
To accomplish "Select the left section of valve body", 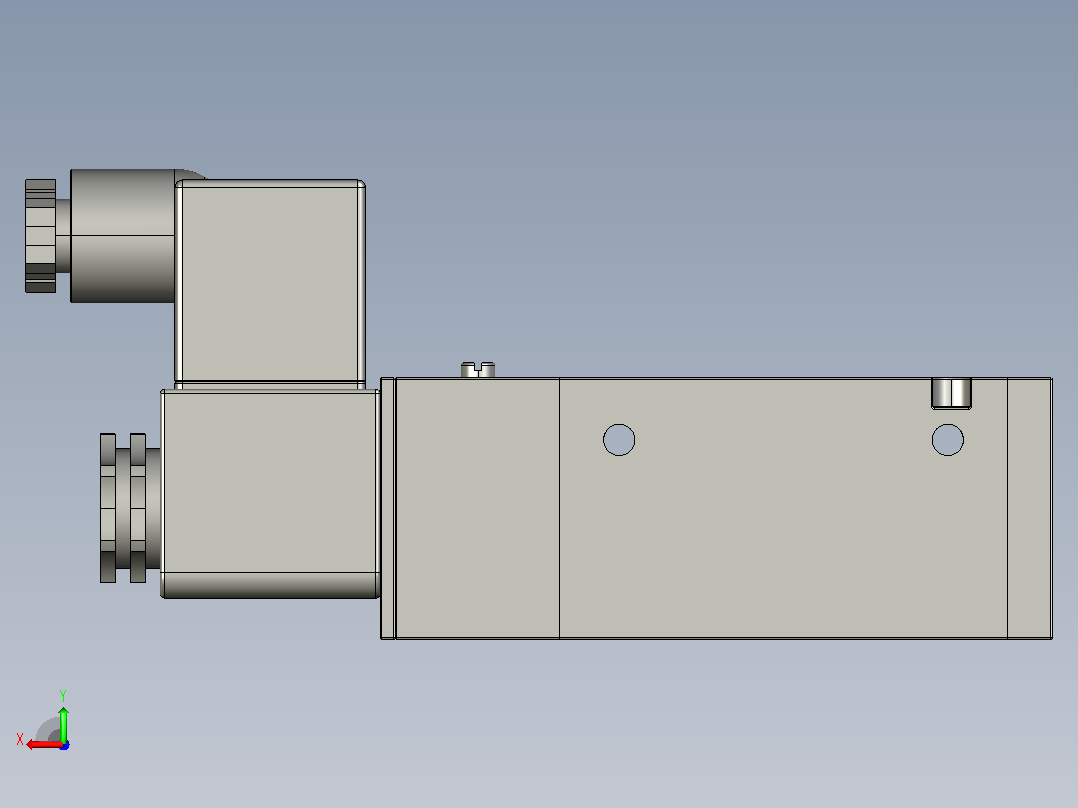I will coord(478,508).
